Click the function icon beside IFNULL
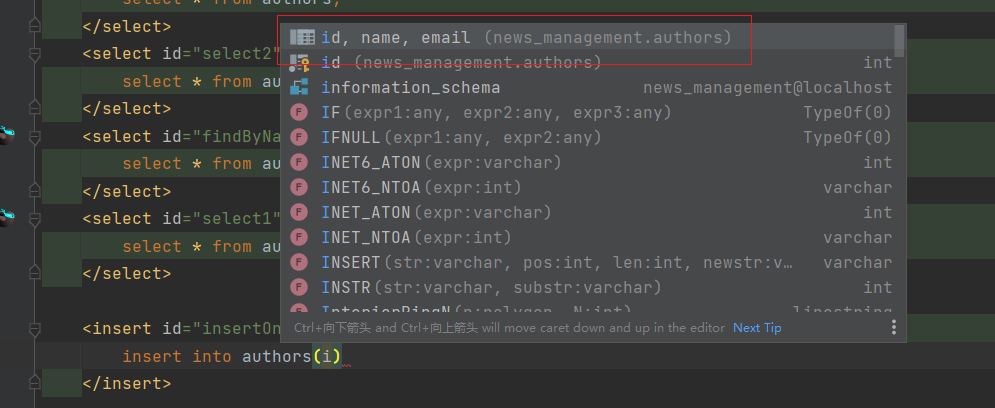Viewport: 995px width, 408px height. point(299,137)
